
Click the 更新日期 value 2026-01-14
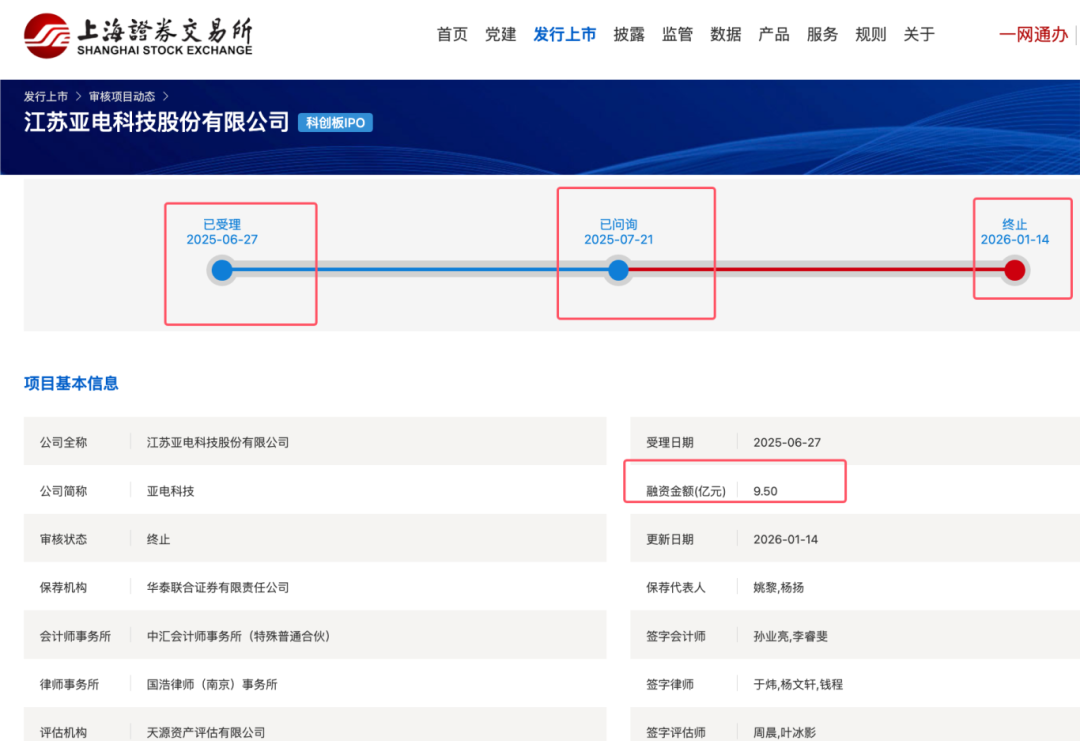[785, 539]
